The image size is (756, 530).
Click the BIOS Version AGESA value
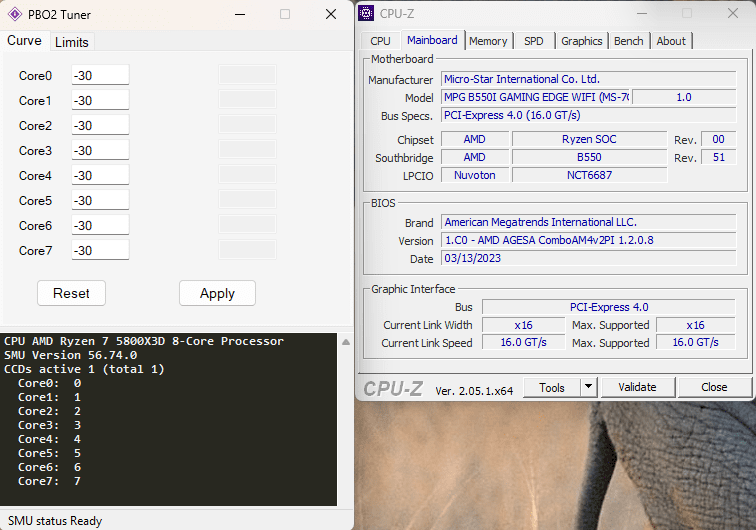pos(589,240)
